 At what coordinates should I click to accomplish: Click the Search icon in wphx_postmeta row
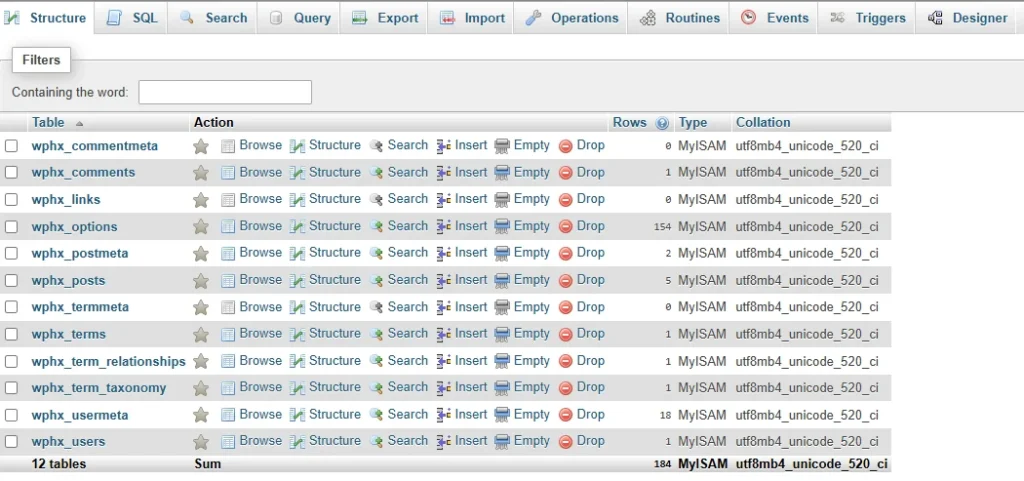coord(376,253)
